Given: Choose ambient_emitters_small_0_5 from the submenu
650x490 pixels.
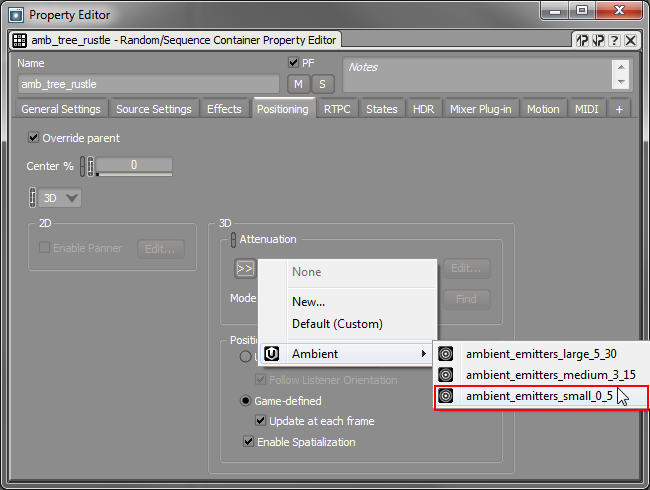Looking at the screenshot, I should (x=538, y=396).
